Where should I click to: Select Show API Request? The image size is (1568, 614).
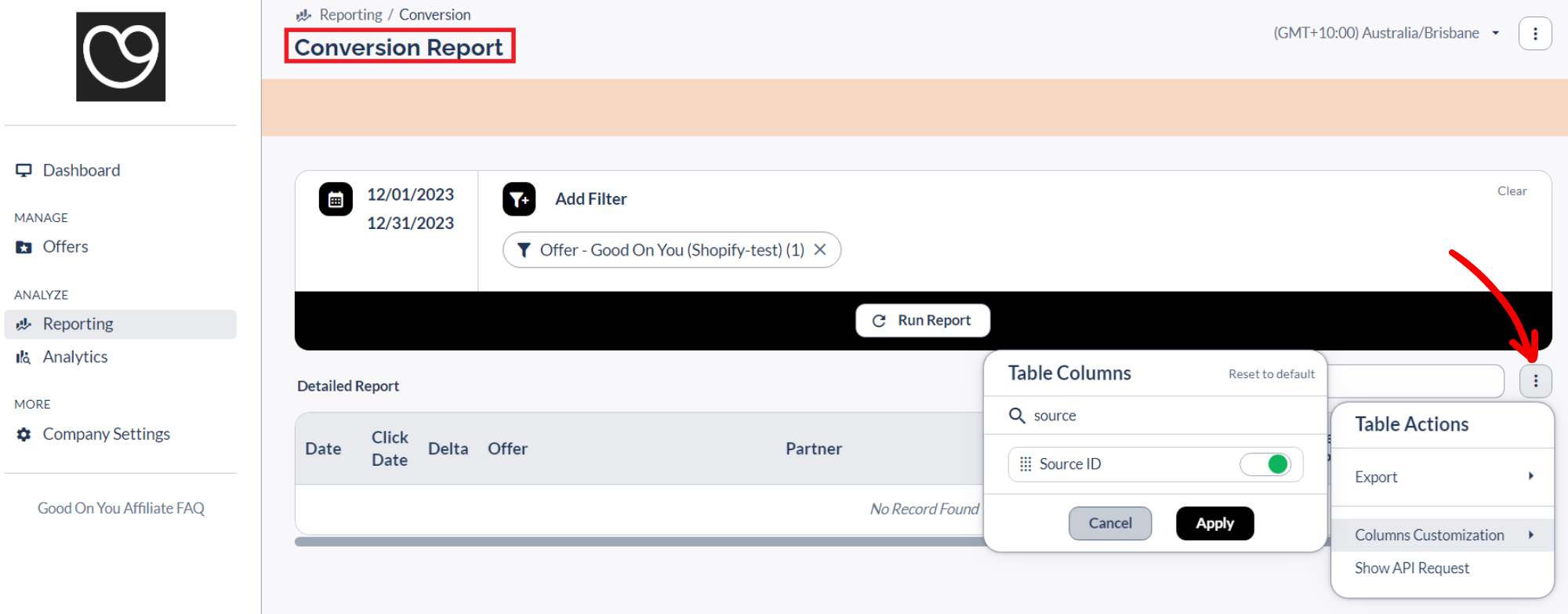click(x=1412, y=568)
